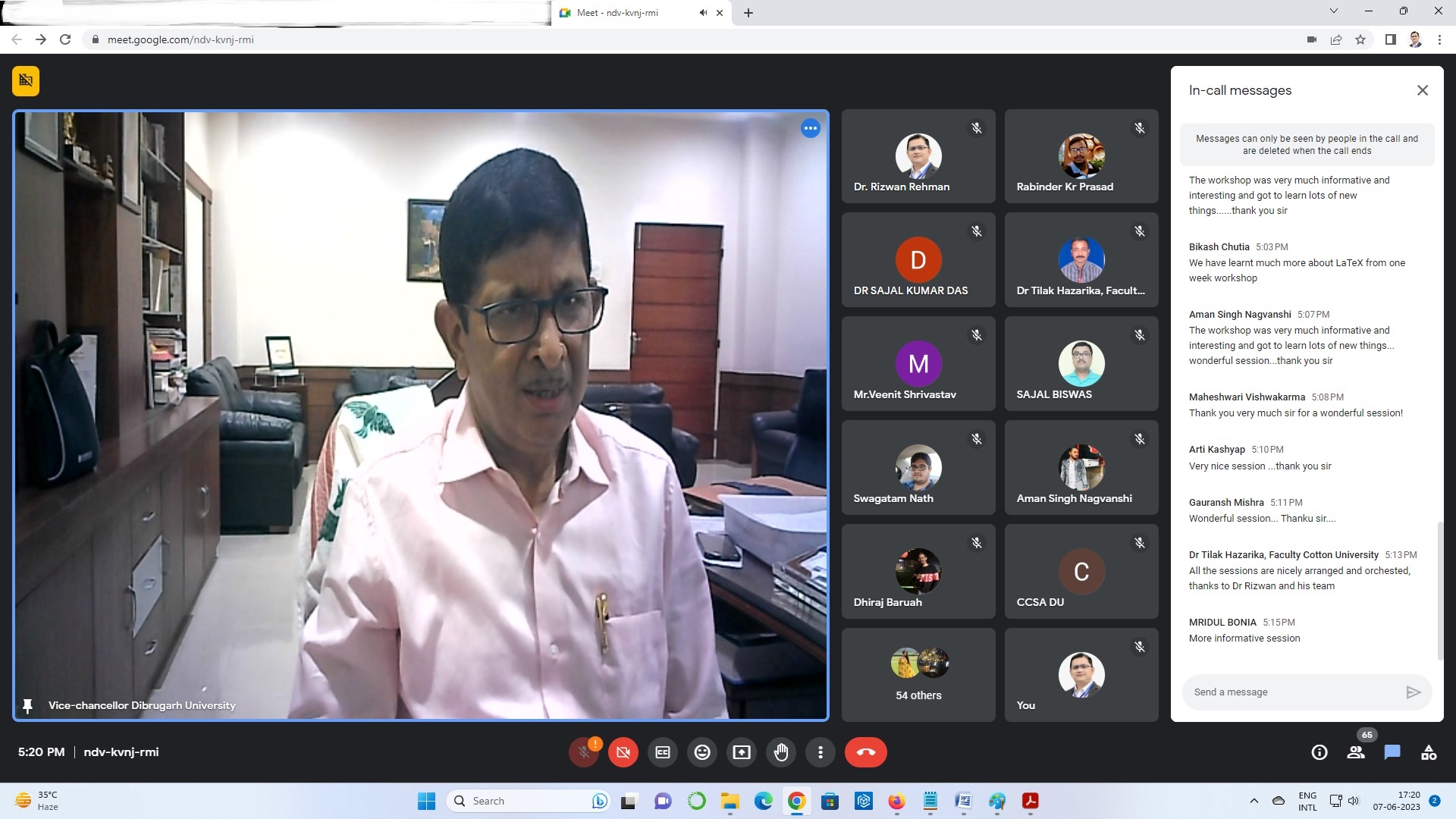Click the 54 others participants tile
The height and width of the screenshot is (819, 1456).
tap(918, 675)
